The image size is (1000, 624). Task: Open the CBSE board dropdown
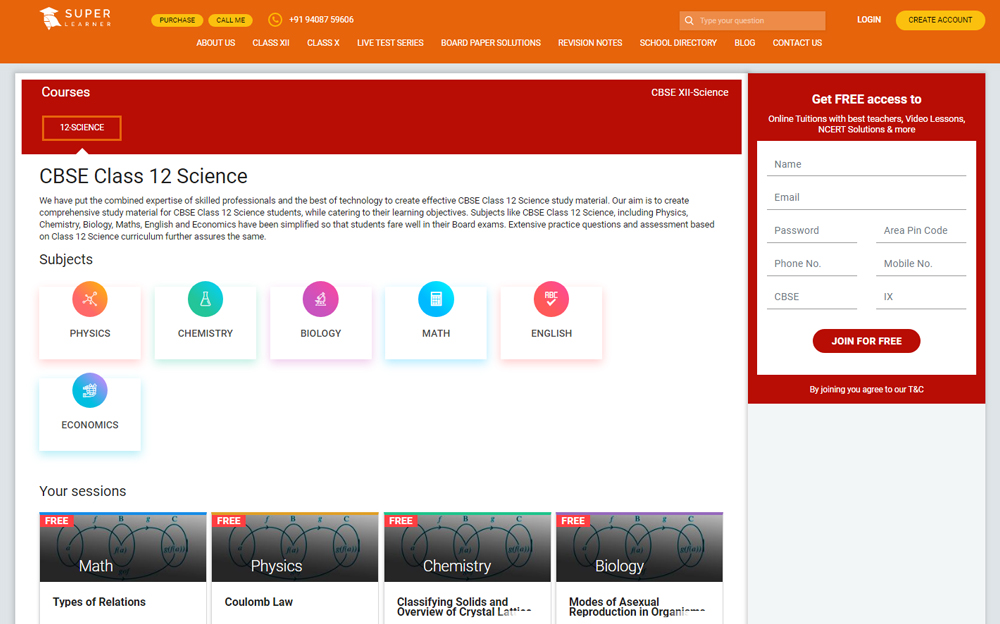(812, 297)
